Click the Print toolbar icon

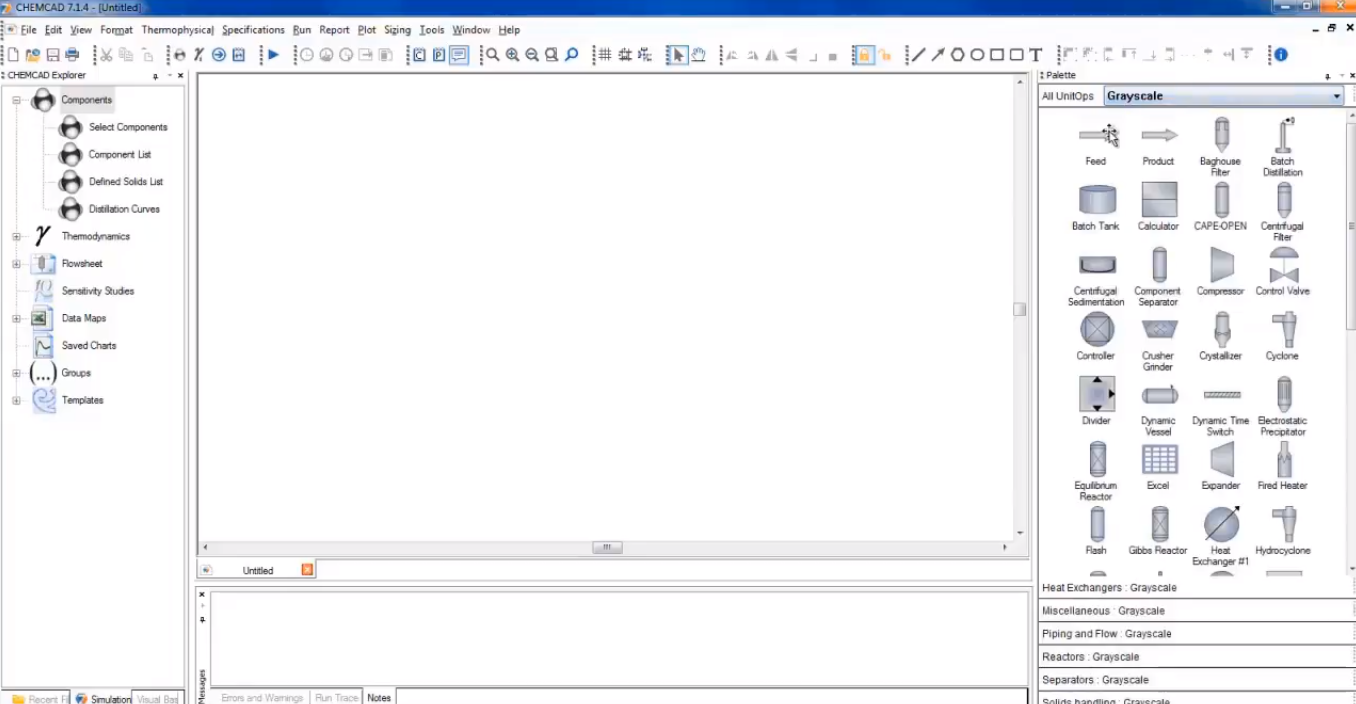(71, 55)
